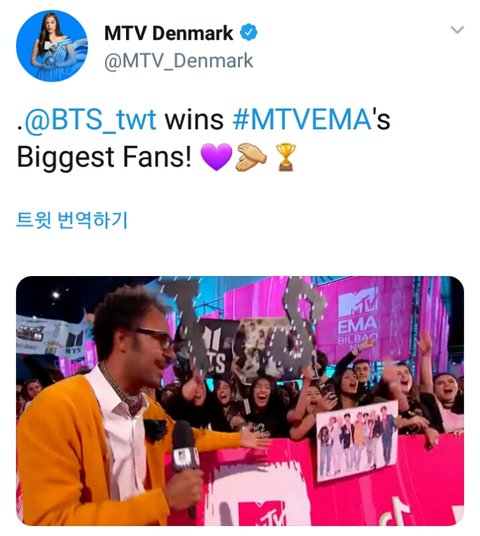Viewport: 480px width, 536px height.
Task: Translate the tweet via 트윗 번역하기
Action: point(72,220)
